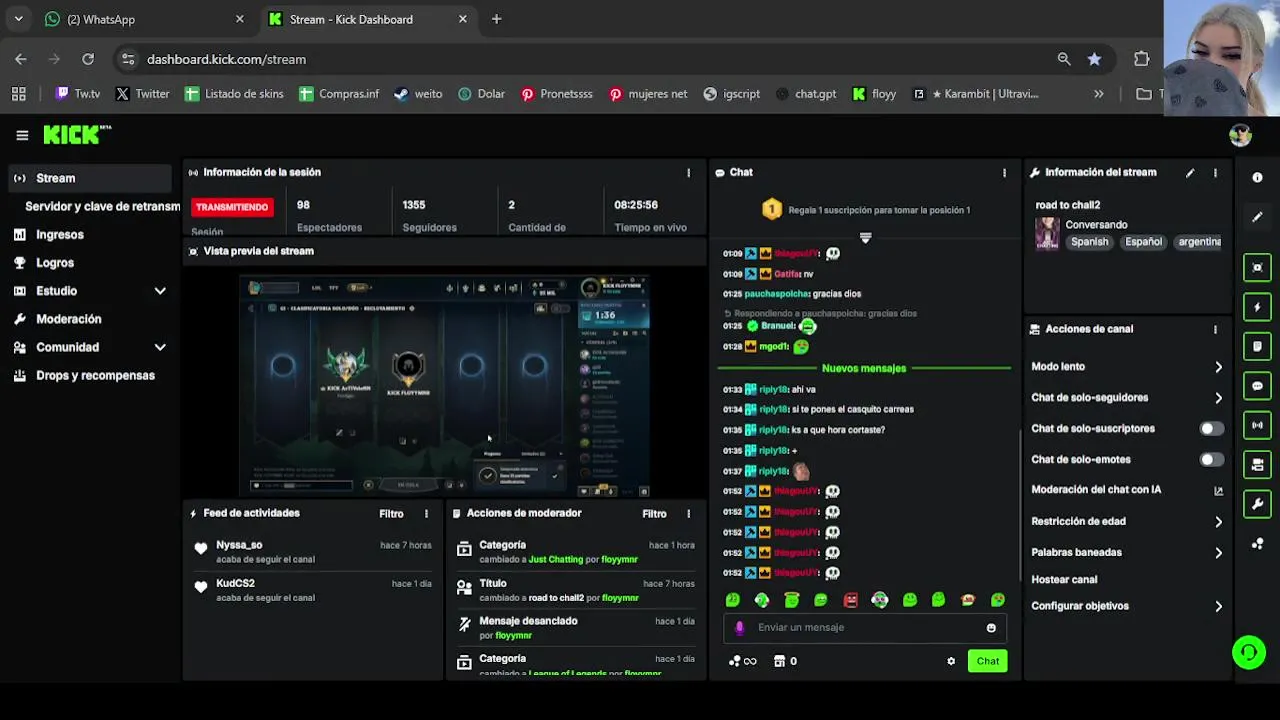This screenshot has height=720, width=1280.
Task: Enable Chat de solo-suscriptores toggle
Action: 1211,429
